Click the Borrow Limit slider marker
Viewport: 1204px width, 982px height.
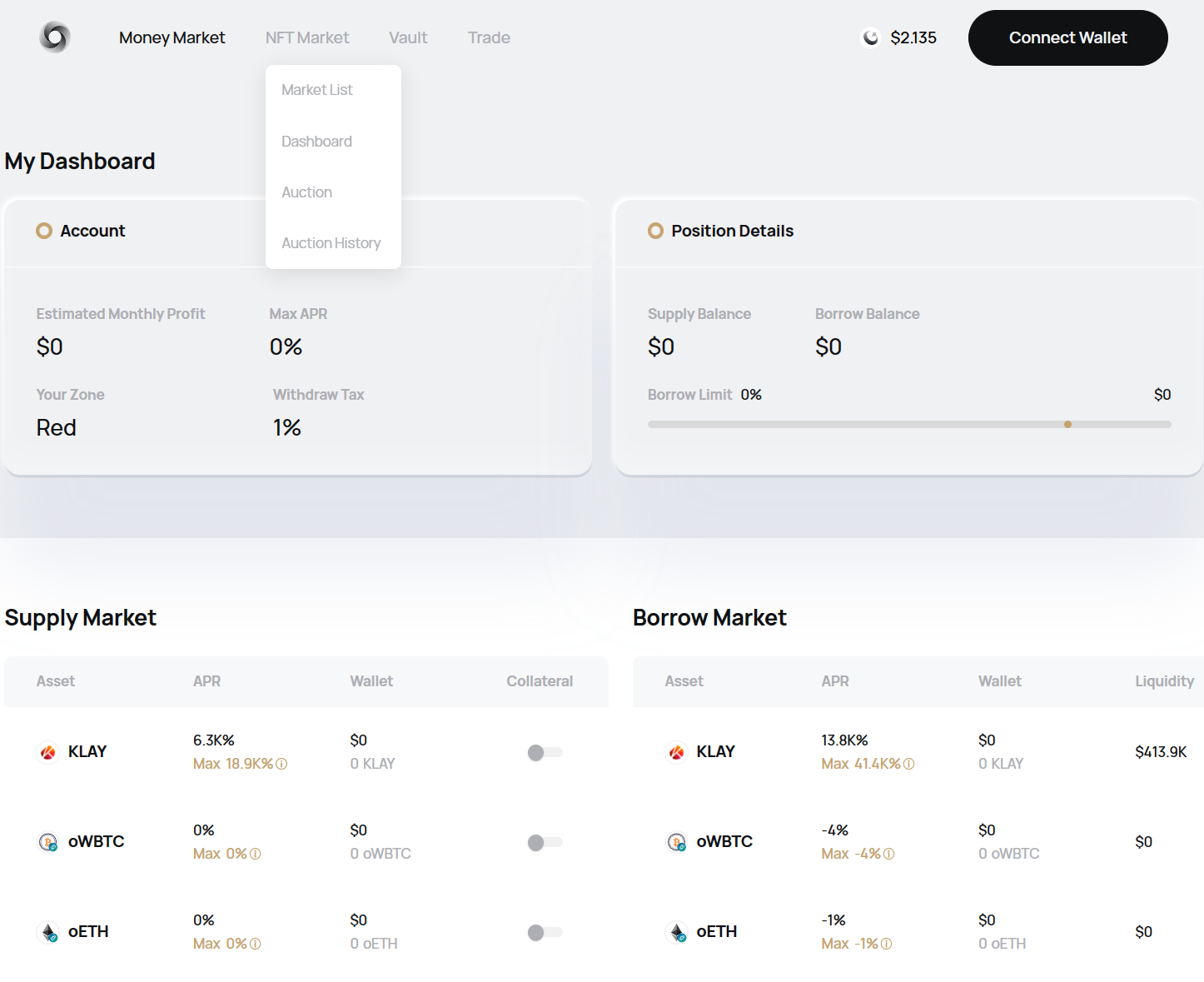tap(1067, 424)
